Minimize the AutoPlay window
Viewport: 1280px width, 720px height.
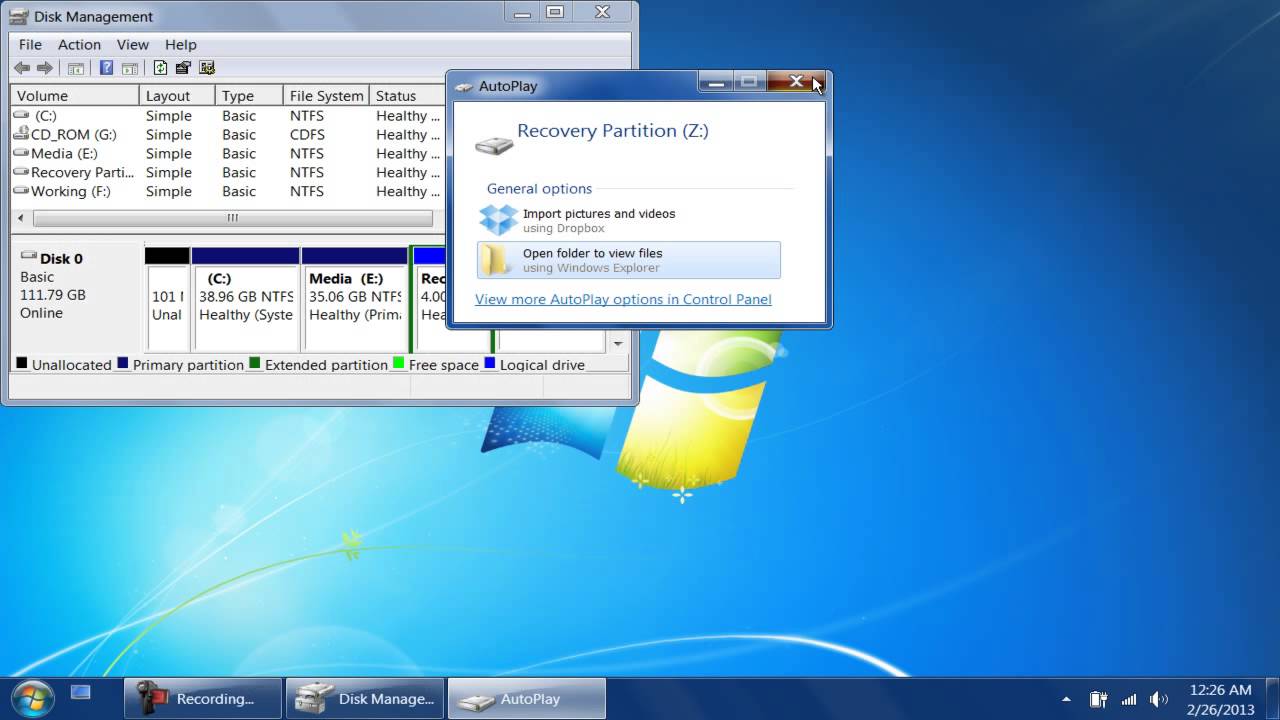coord(716,83)
